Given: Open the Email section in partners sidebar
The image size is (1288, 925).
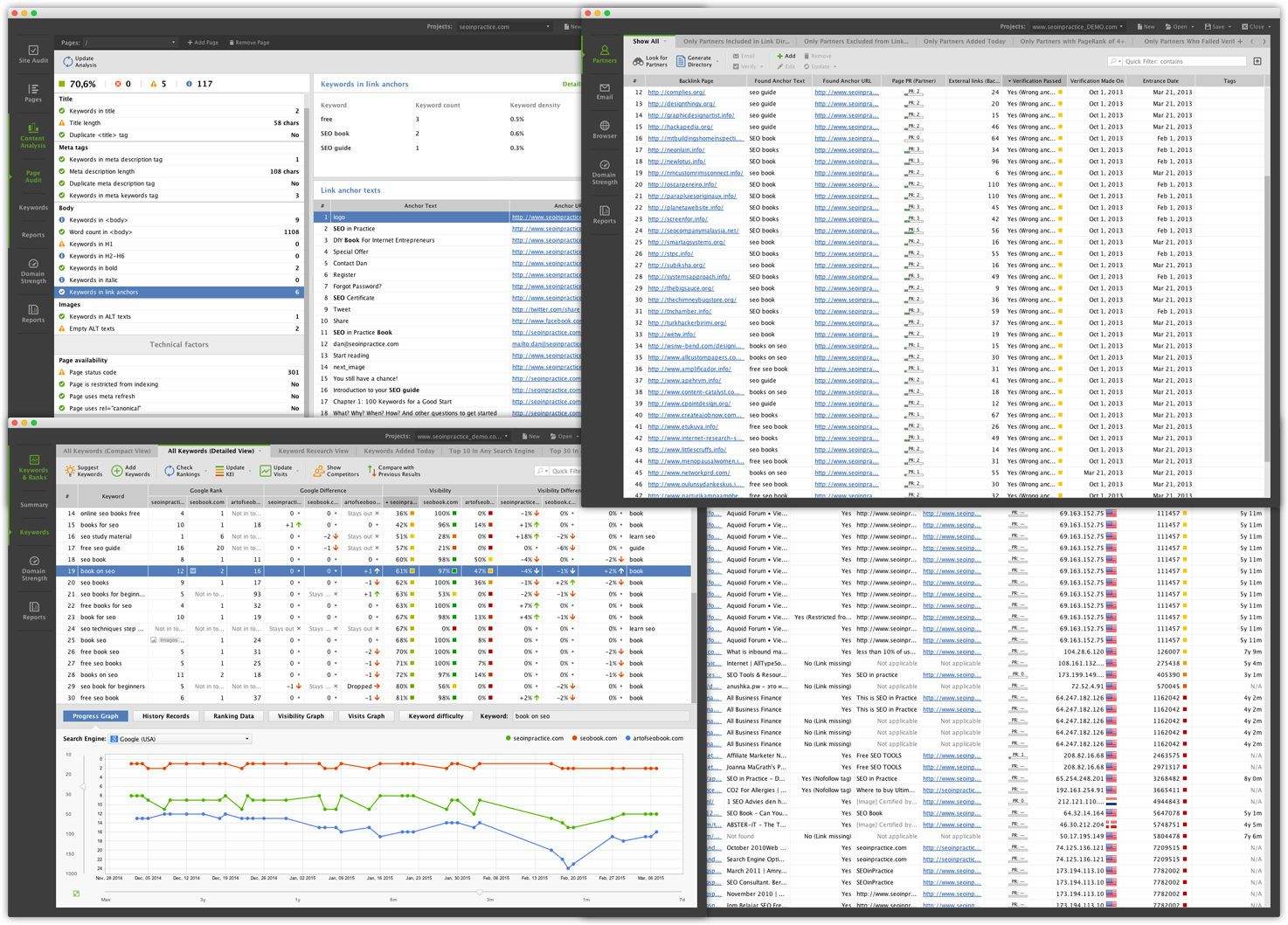Looking at the screenshot, I should tap(604, 91).
